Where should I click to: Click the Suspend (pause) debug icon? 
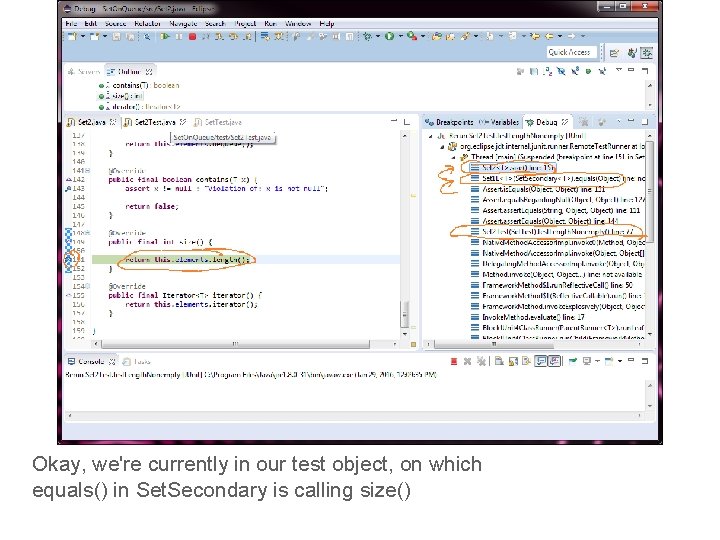[179, 36]
